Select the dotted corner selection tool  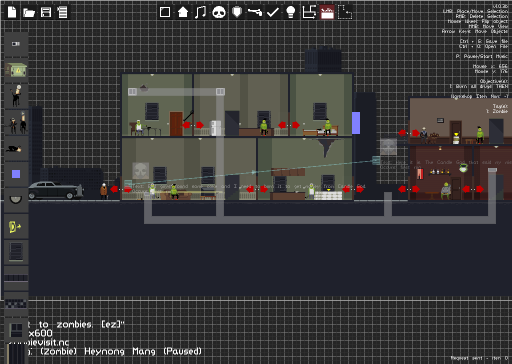345,12
